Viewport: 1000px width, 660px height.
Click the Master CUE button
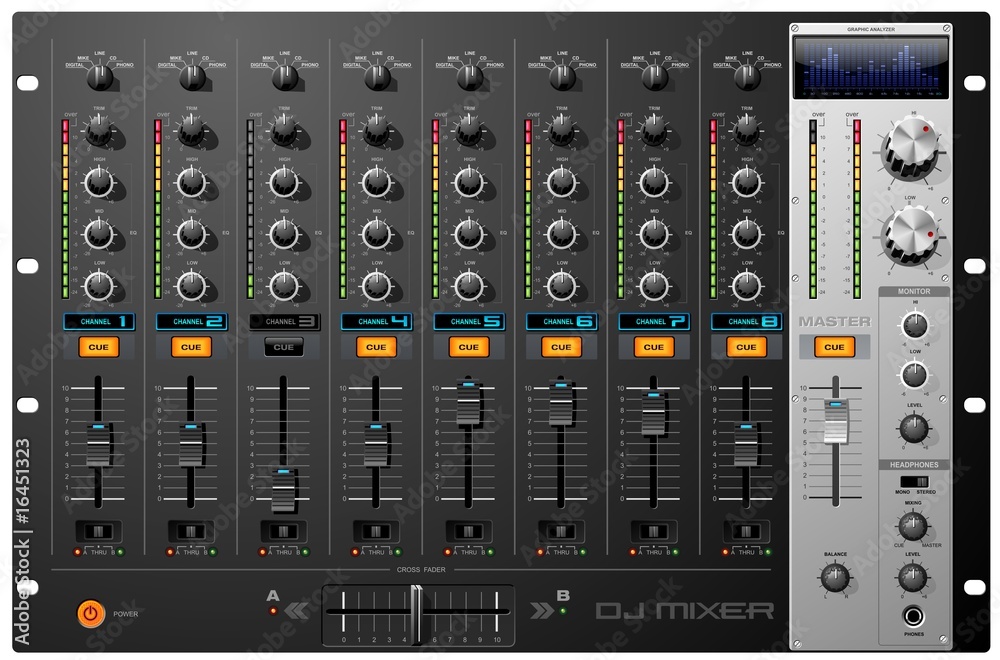click(x=834, y=347)
